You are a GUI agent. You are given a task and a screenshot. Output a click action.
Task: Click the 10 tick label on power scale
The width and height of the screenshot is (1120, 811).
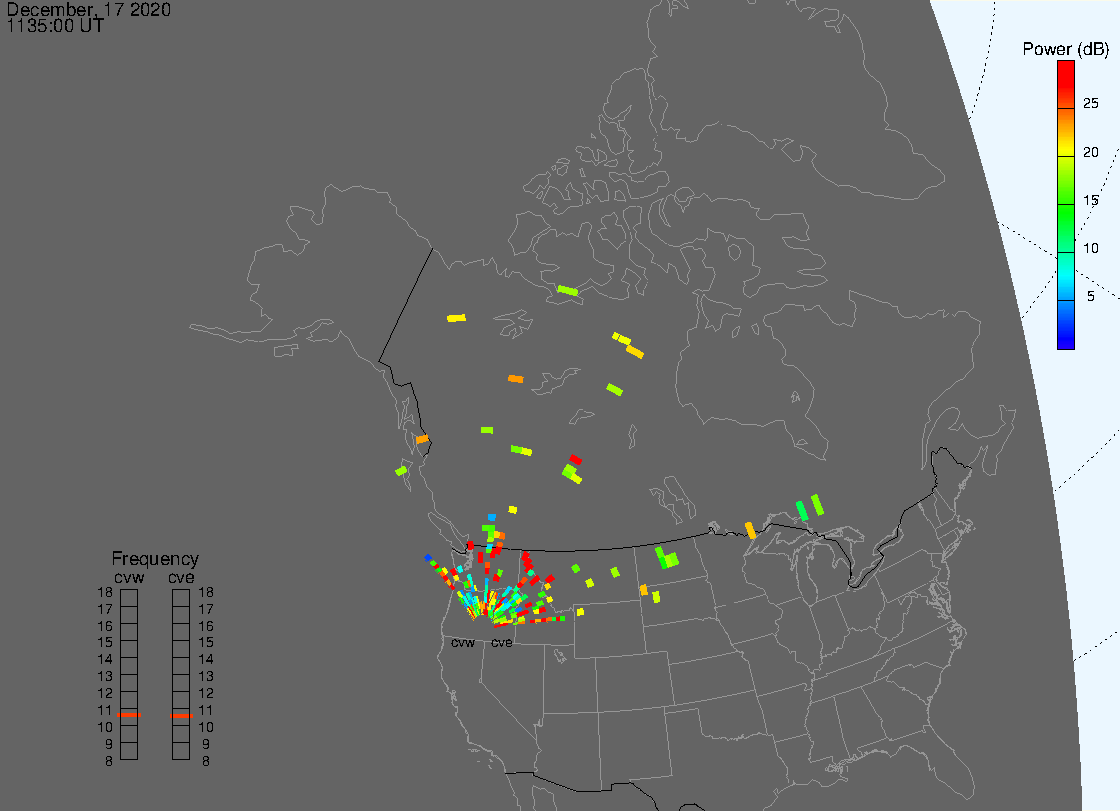pos(1090,248)
